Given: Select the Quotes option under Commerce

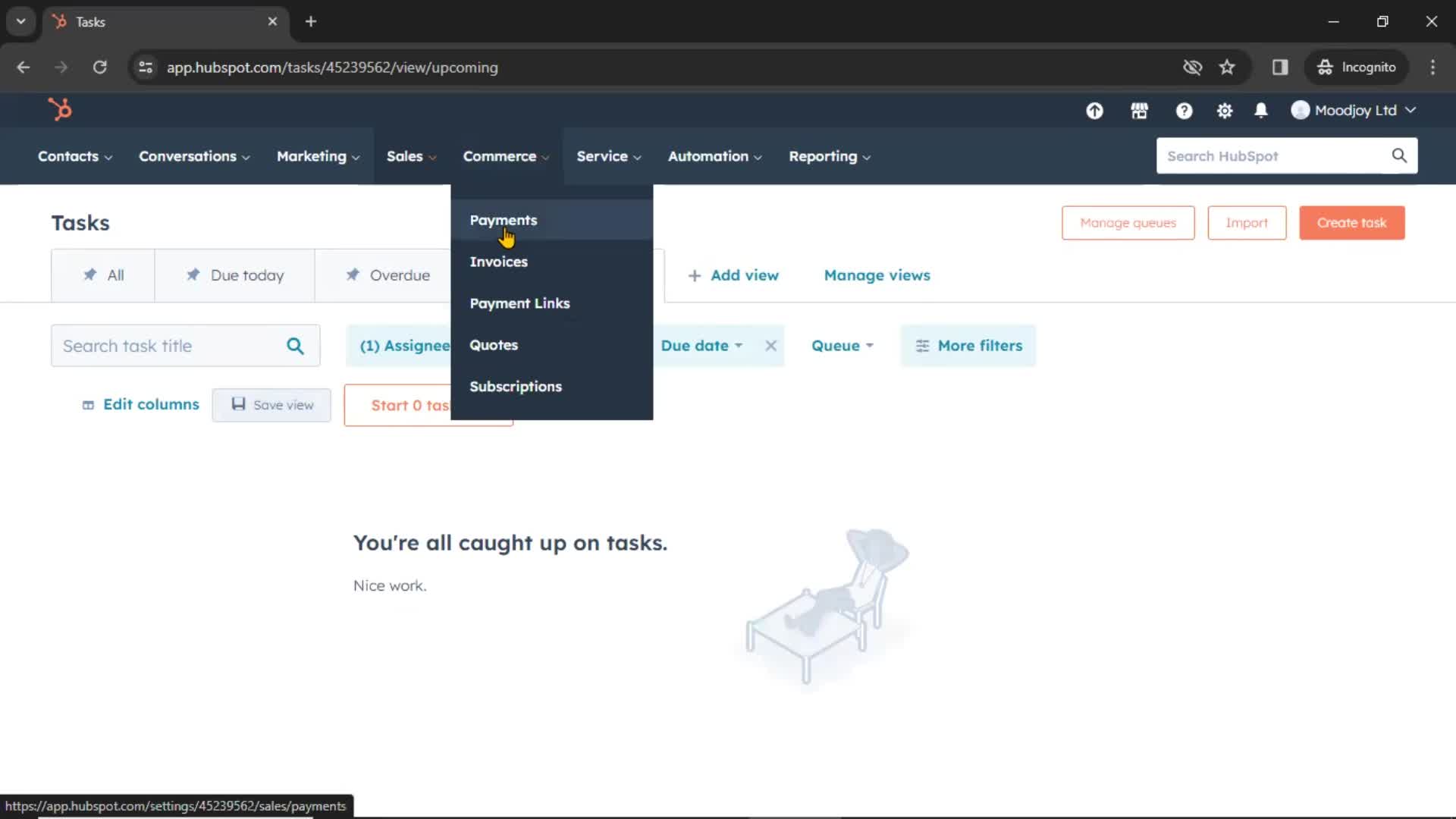Looking at the screenshot, I should pyautogui.click(x=493, y=344).
